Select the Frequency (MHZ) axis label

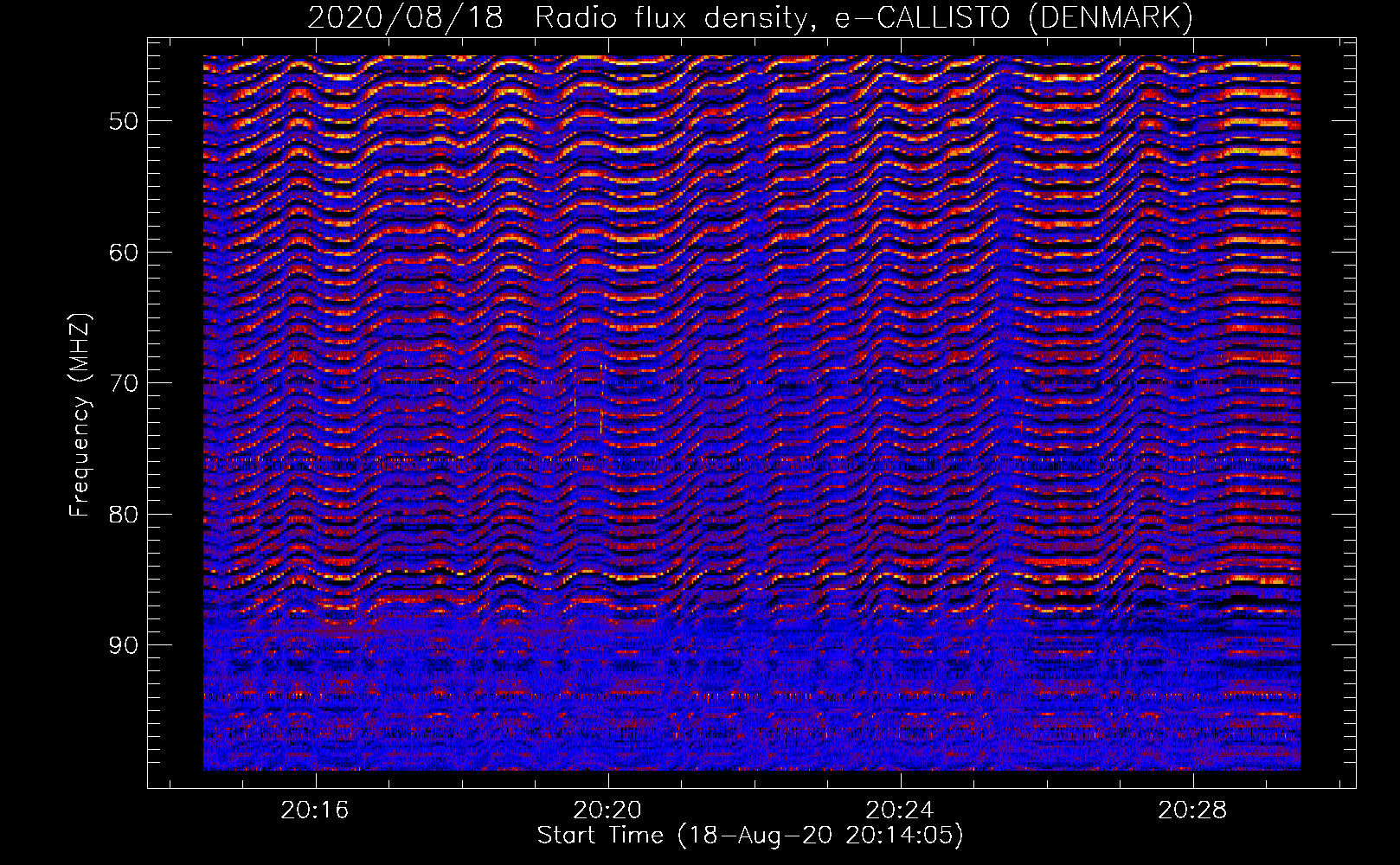click(80, 415)
